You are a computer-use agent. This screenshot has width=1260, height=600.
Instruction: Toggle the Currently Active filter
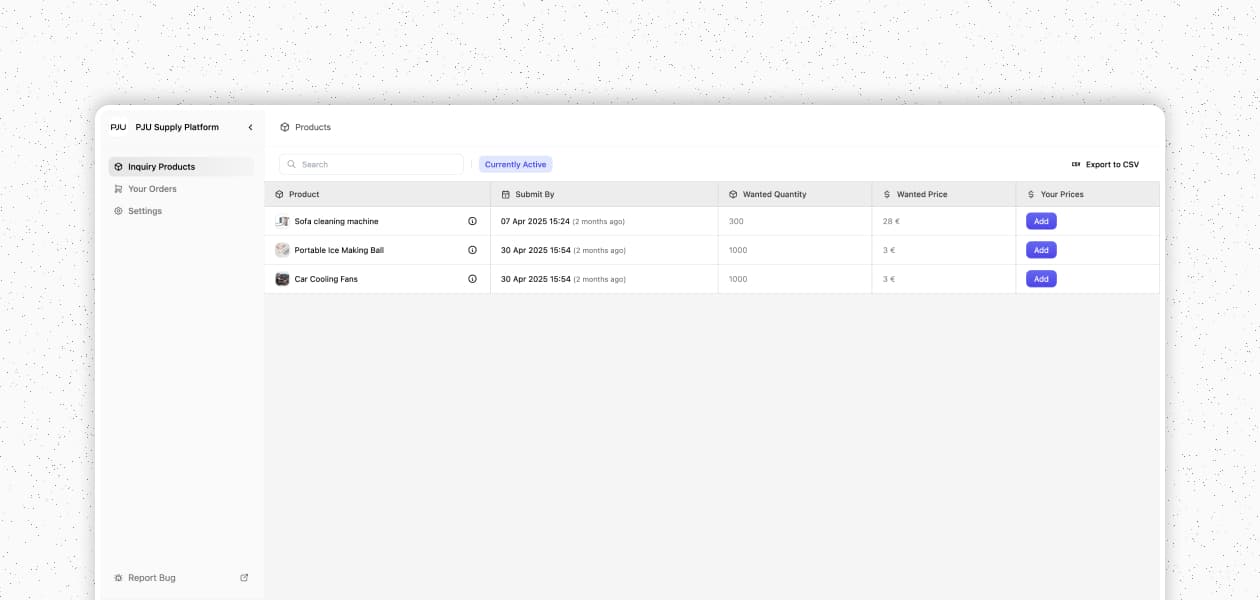click(515, 164)
